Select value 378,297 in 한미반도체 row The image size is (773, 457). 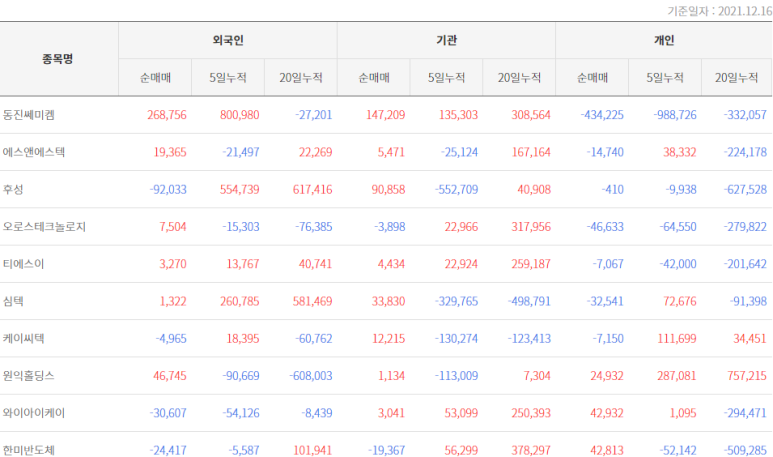coord(531,450)
